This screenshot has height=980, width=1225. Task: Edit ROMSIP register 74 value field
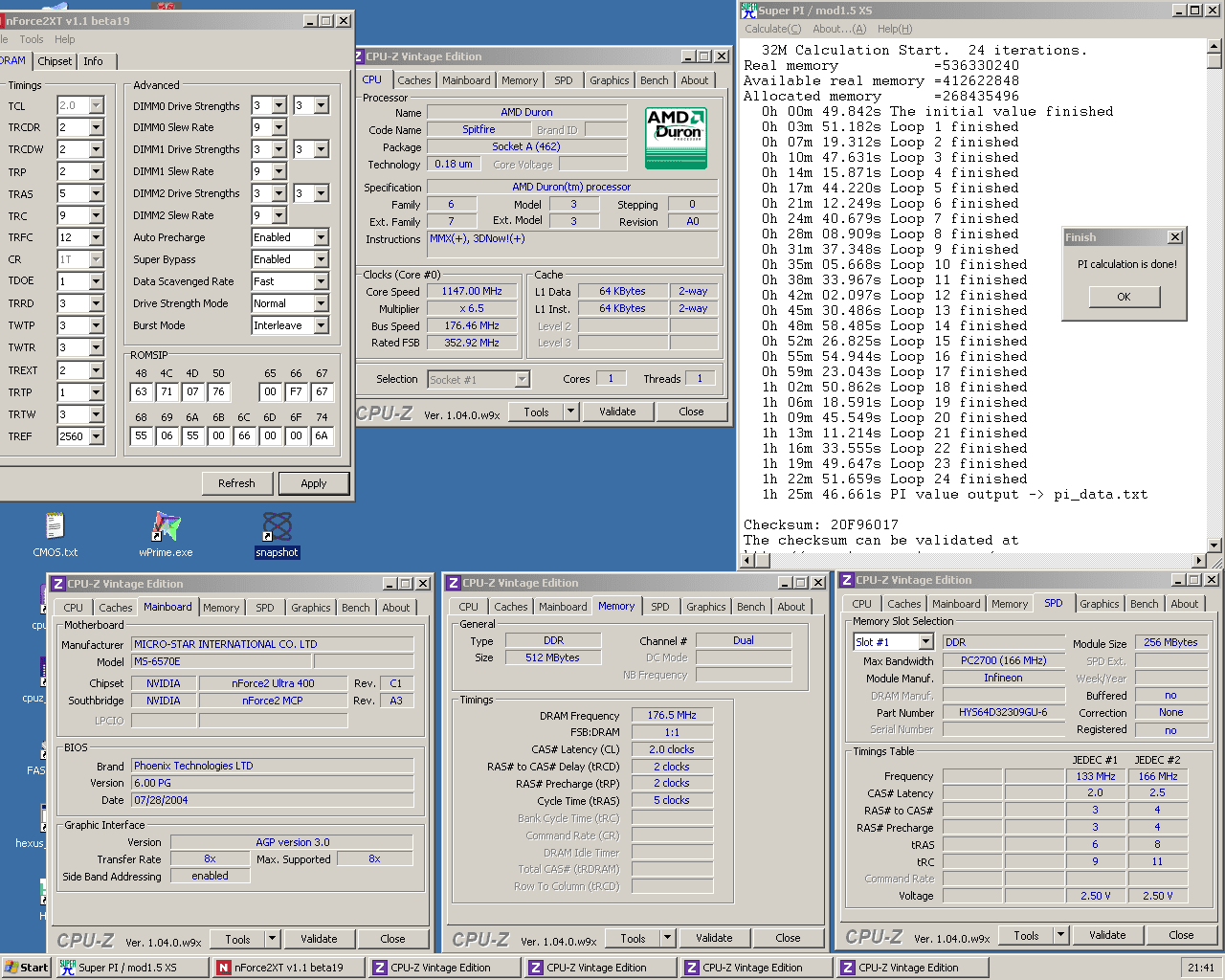tap(322, 435)
